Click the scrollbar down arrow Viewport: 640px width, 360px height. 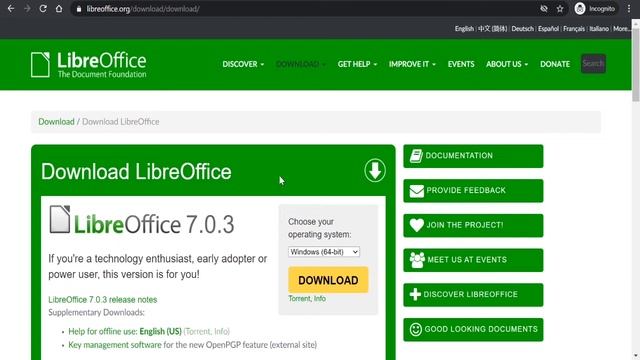636,356
